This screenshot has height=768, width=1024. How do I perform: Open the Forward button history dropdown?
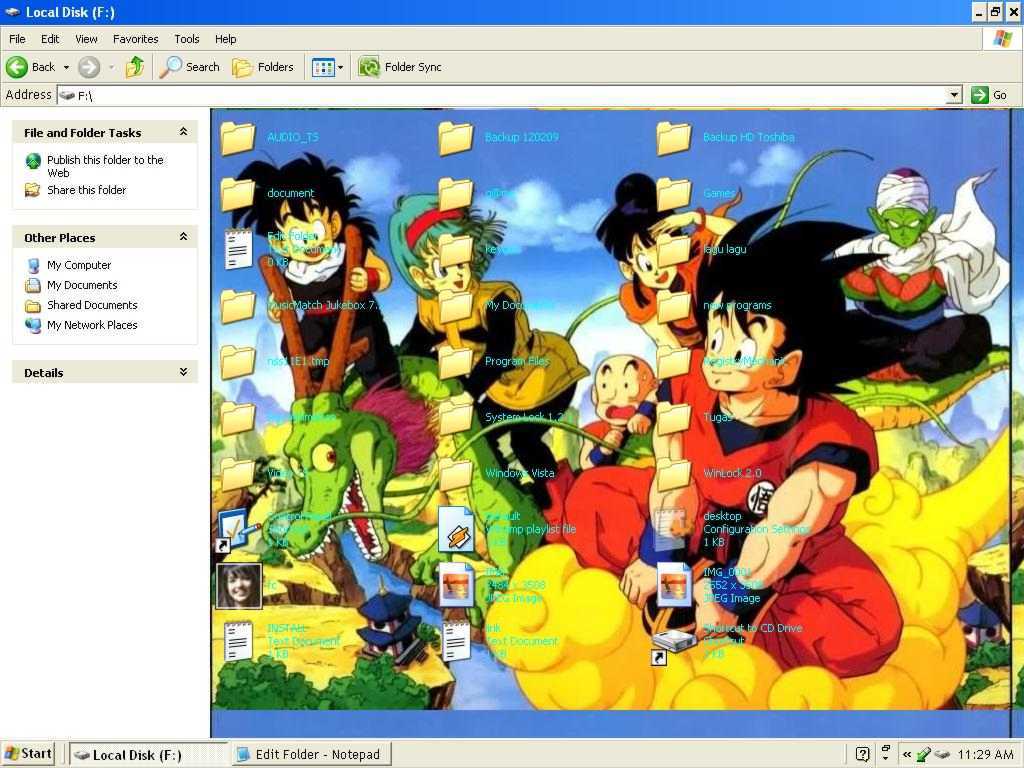pos(112,67)
